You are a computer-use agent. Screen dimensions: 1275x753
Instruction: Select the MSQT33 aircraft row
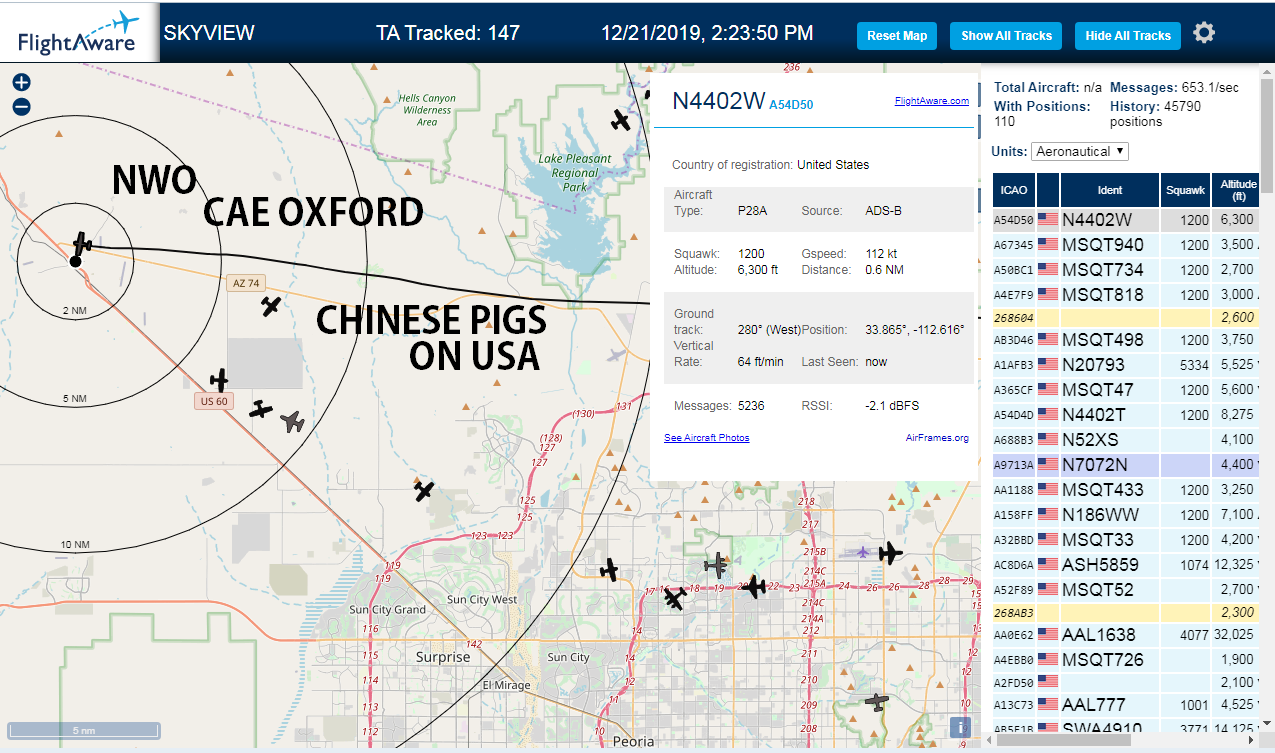pos(1126,540)
